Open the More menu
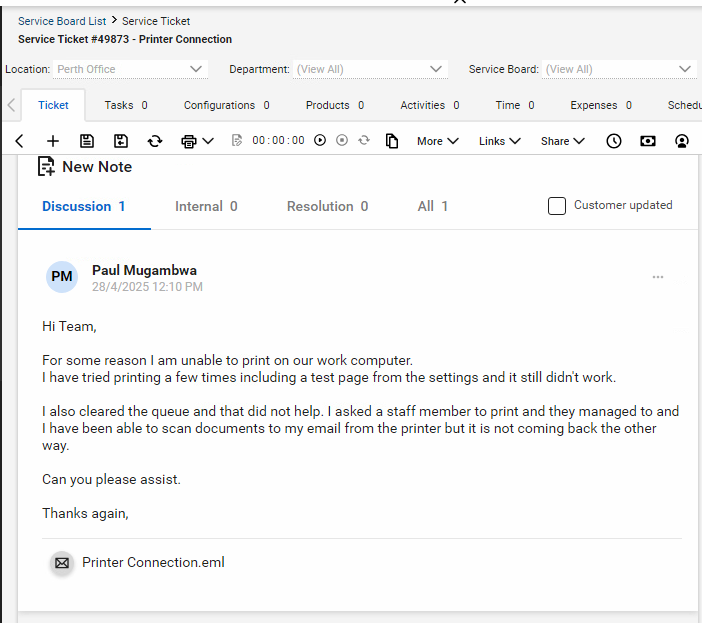Screen dimensions: 702x623 coord(437,141)
